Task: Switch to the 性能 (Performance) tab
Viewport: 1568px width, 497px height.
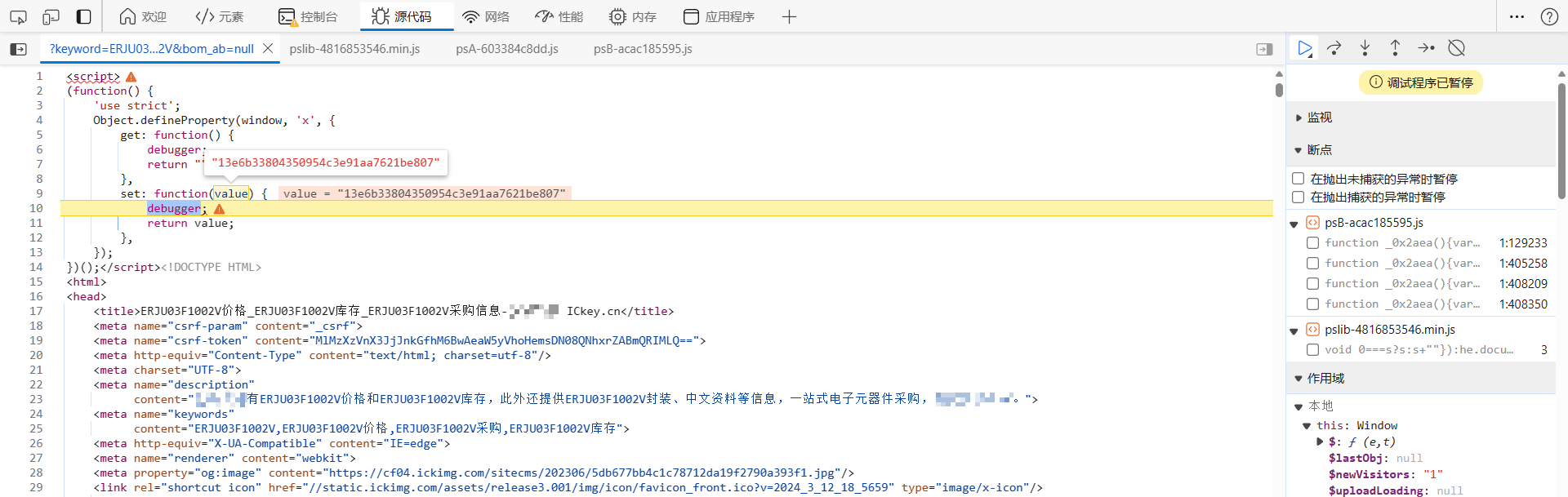Action: (559, 16)
